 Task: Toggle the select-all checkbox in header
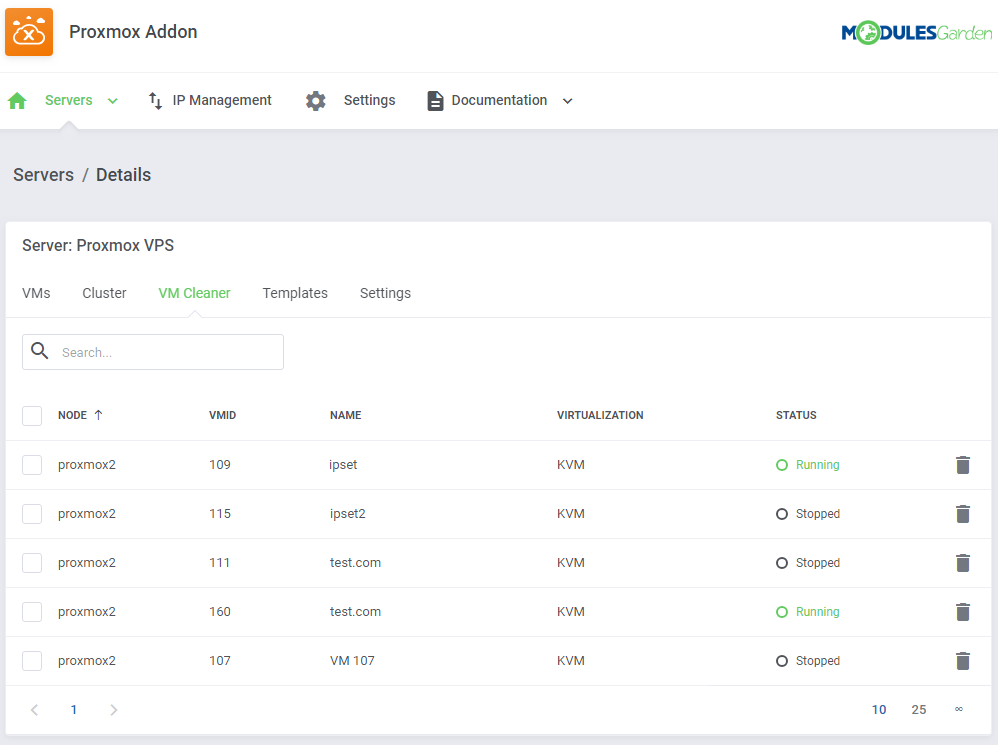(x=32, y=415)
